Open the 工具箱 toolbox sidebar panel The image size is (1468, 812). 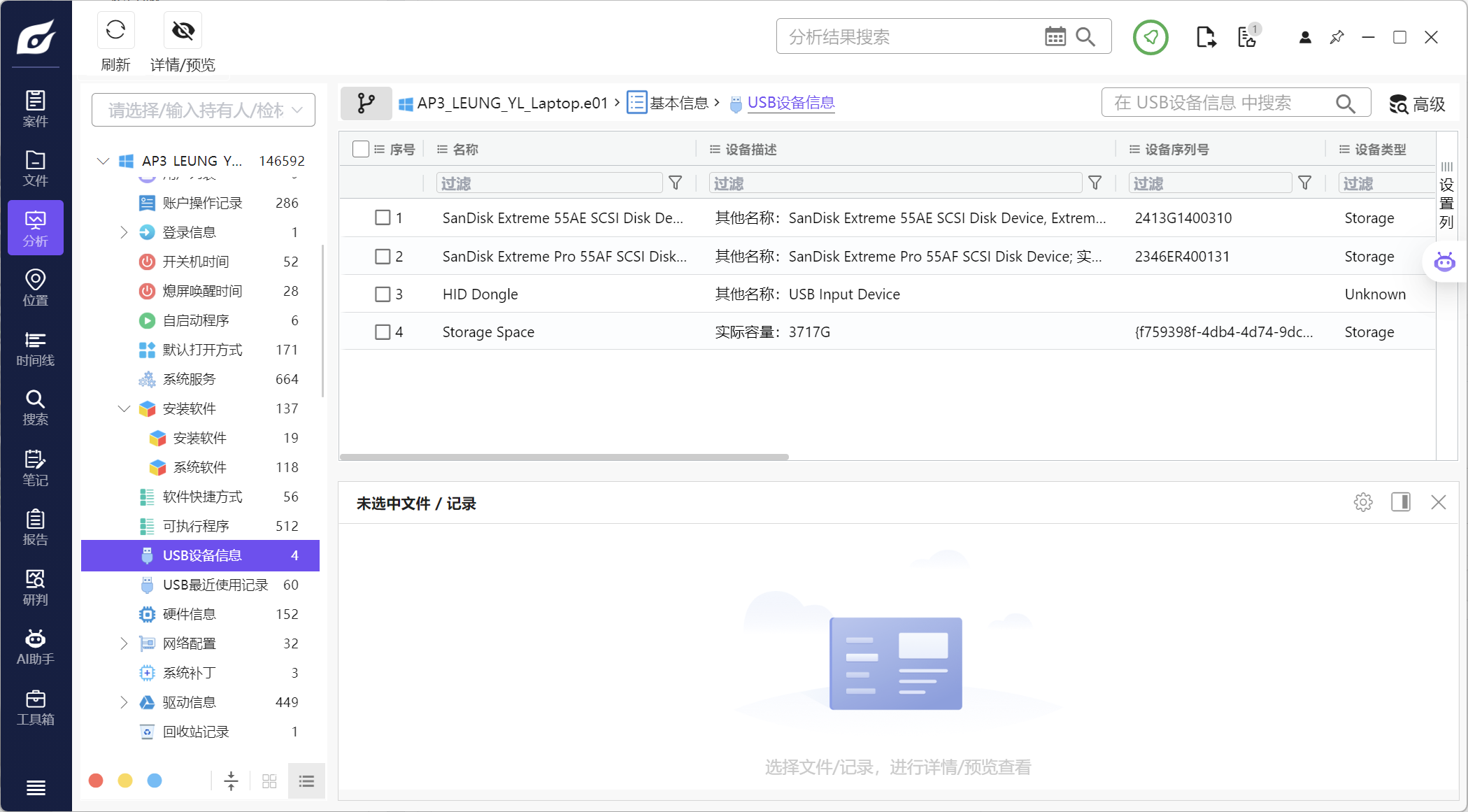(x=35, y=707)
